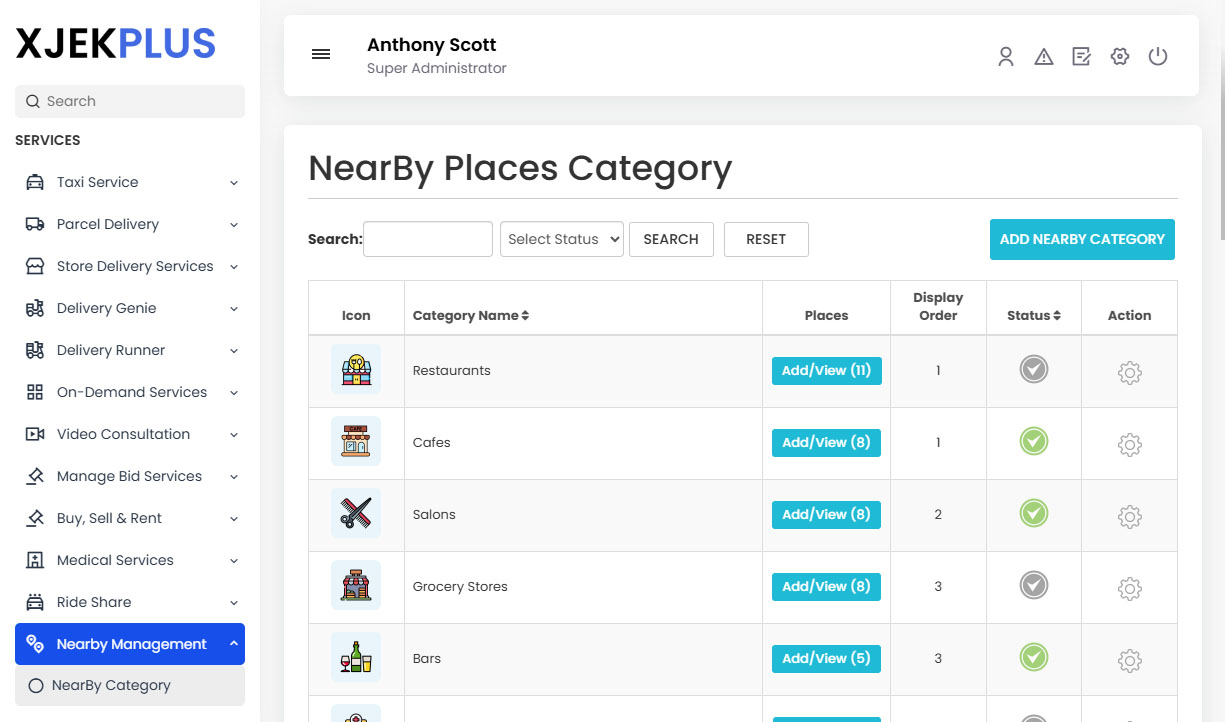
Task: Click inside the Search text input field
Action: pyautogui.click(x=427, y=239)
